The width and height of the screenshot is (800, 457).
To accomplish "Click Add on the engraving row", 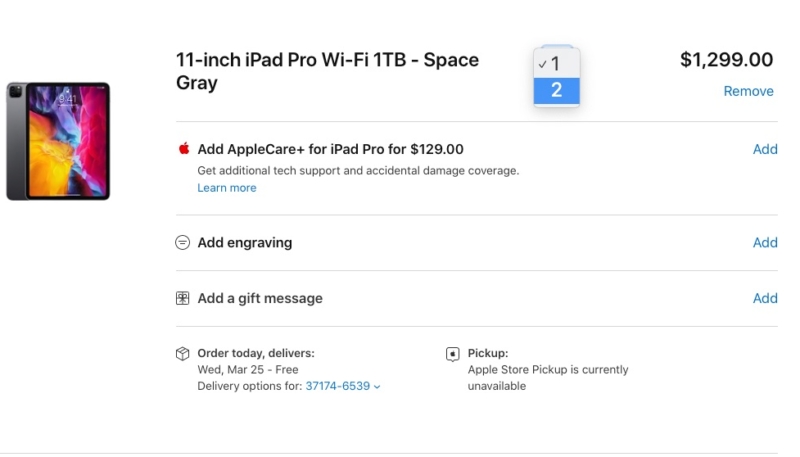I will pos(765,242).
